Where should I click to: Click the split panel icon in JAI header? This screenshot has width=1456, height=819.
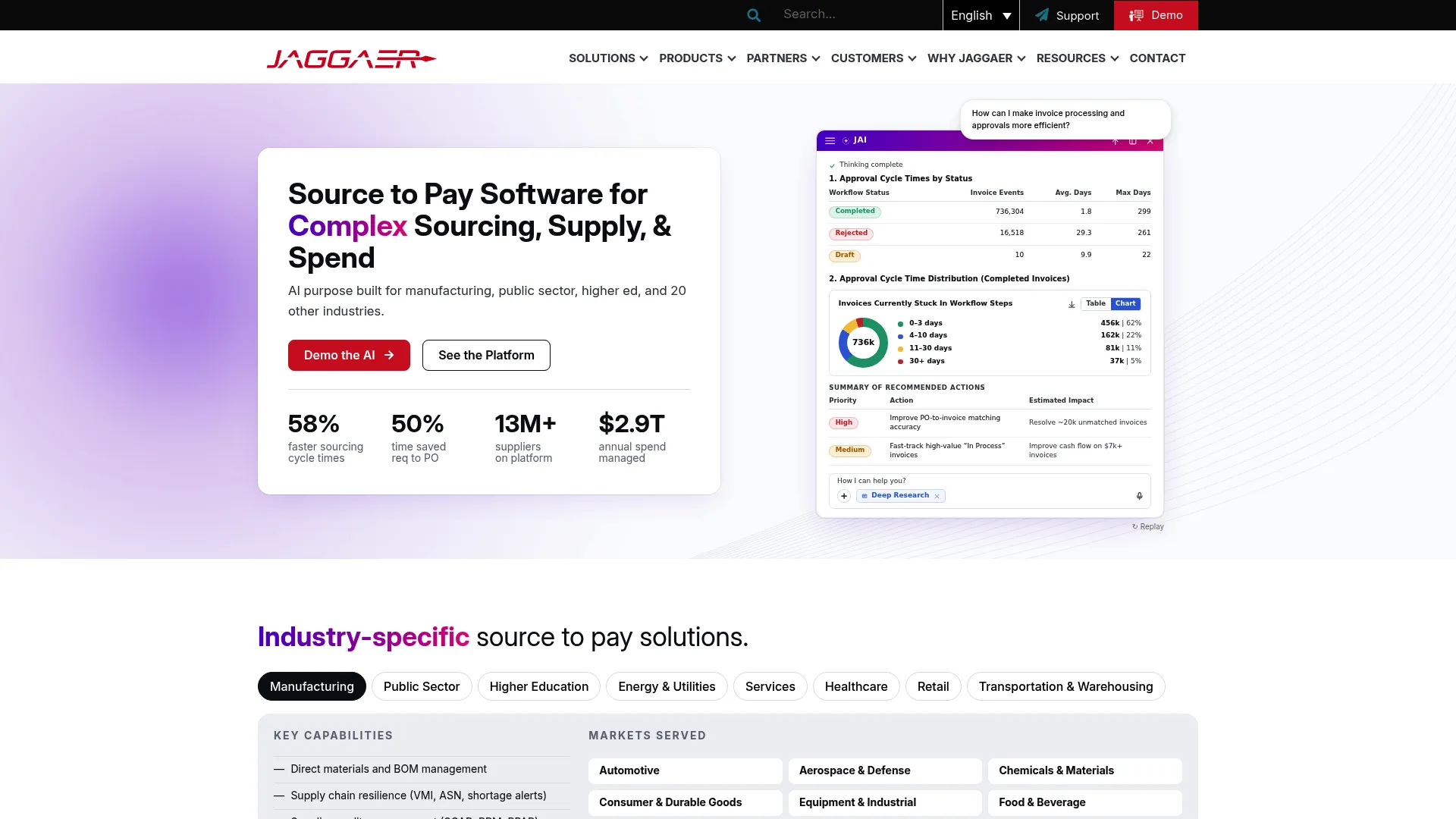click(1133, 141)
